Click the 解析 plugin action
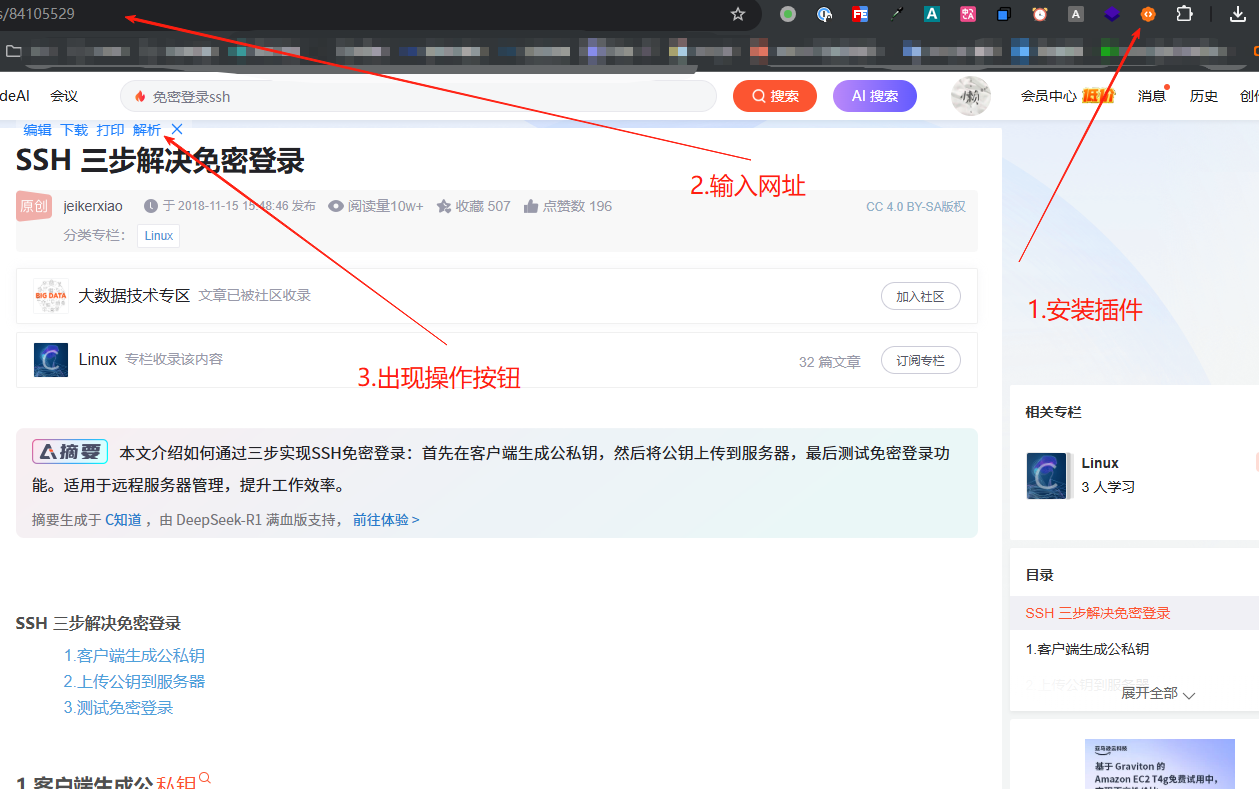Viewport: 1259px width, 789px height. [147, 130]
